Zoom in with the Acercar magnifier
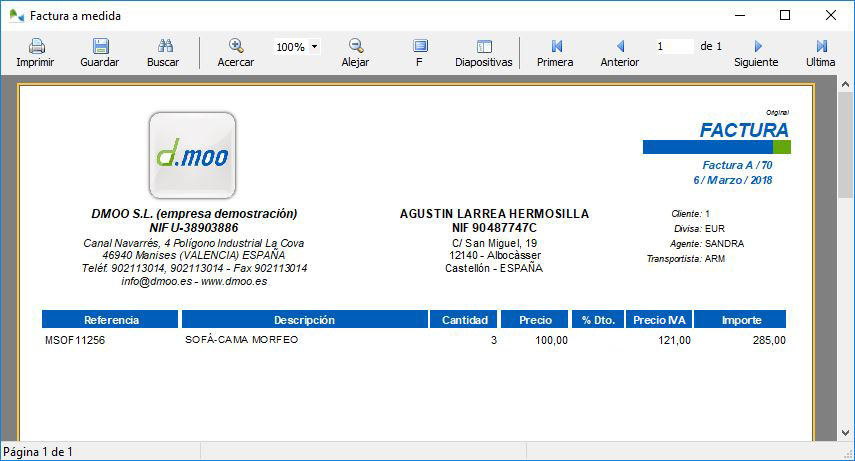 (x=236, y=46)
